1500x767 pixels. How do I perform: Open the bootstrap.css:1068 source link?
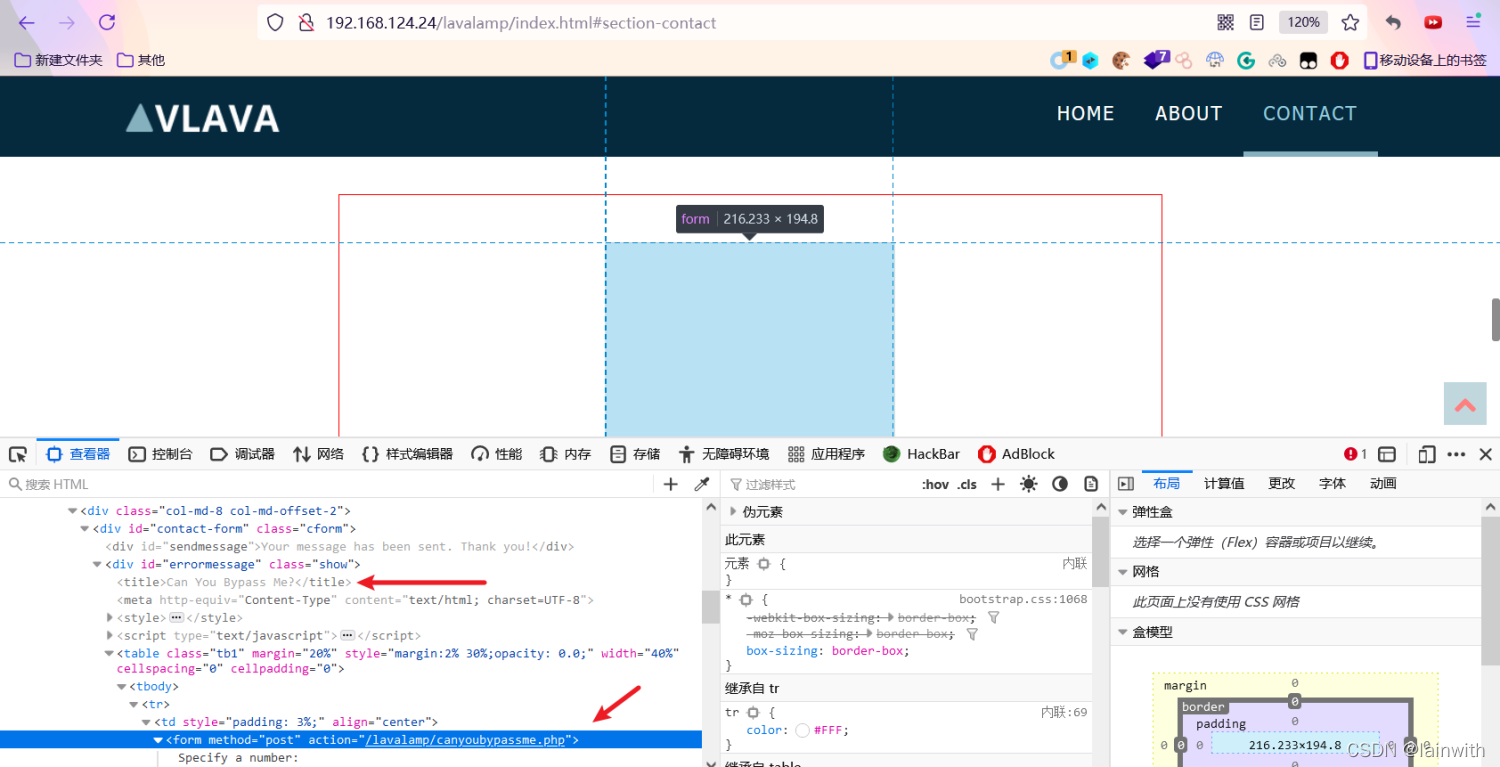point(1023,599)
